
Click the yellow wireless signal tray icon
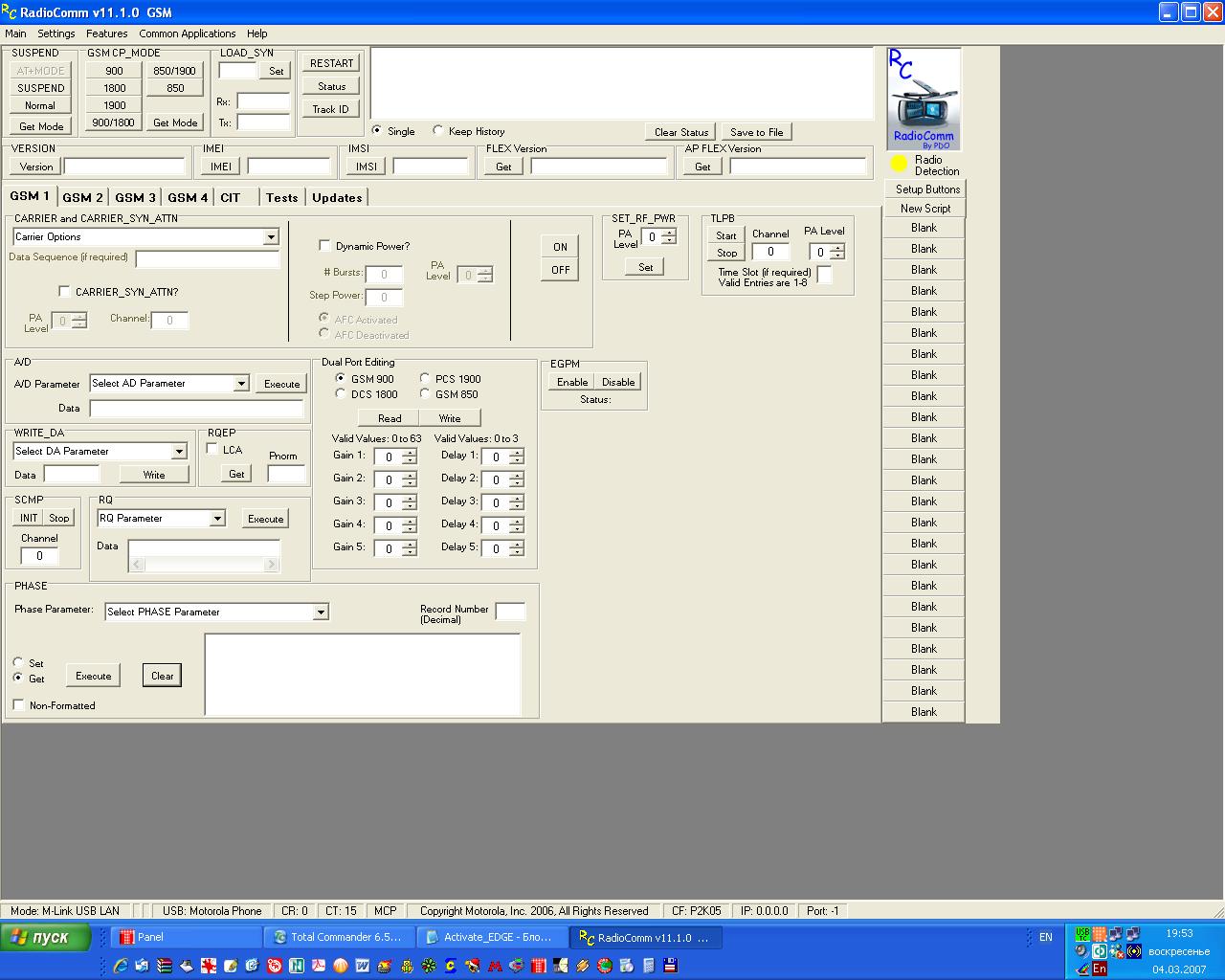1134,951
